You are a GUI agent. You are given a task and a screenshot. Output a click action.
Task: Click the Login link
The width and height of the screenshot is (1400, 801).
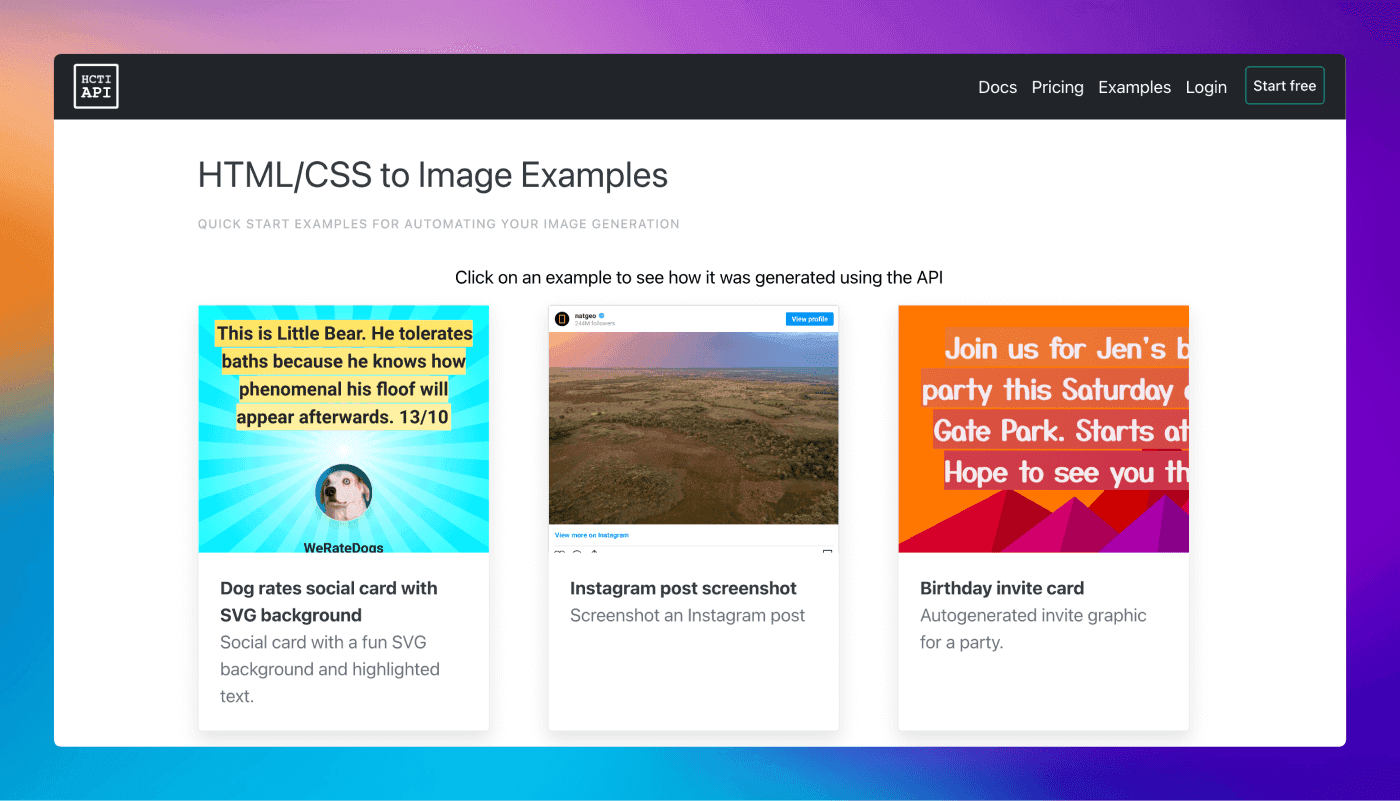[x=1206, y=87]
